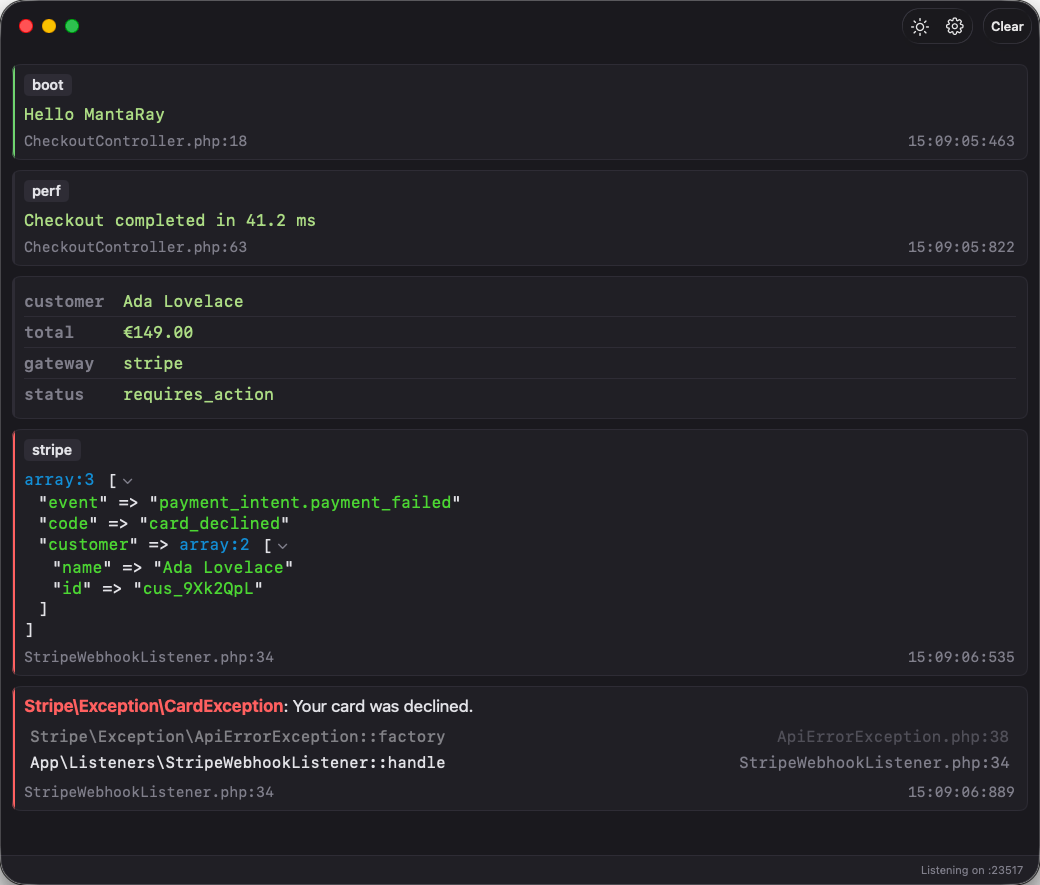Image resolution: width=1040 pixels, height=885 pixels.
Task: Click the cus_9Xk2QpL id value
Action: [x=198, y=588]
